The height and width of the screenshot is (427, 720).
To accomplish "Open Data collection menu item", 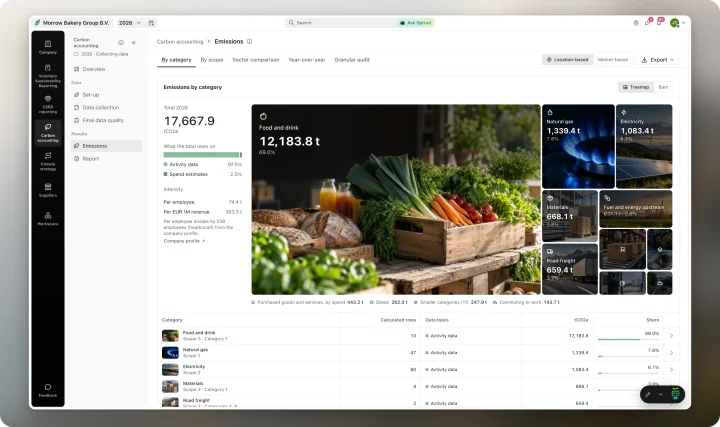I will tap(106, 107).
